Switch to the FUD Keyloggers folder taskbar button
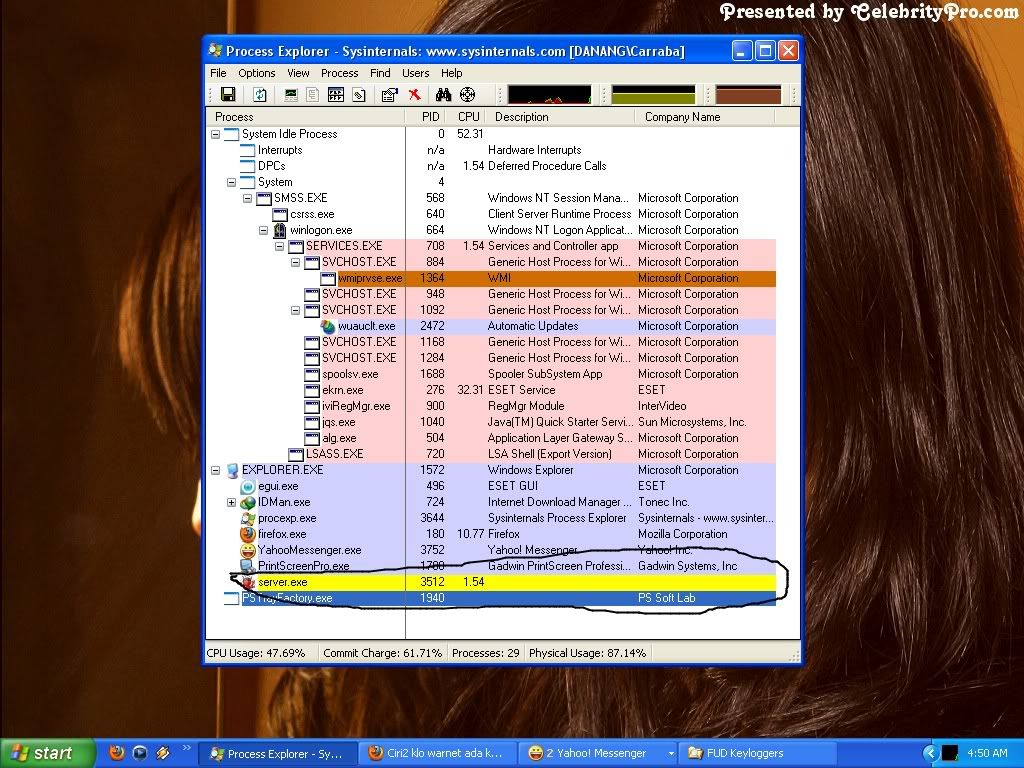Screen dimensions: 1024x768 point(758,754)
